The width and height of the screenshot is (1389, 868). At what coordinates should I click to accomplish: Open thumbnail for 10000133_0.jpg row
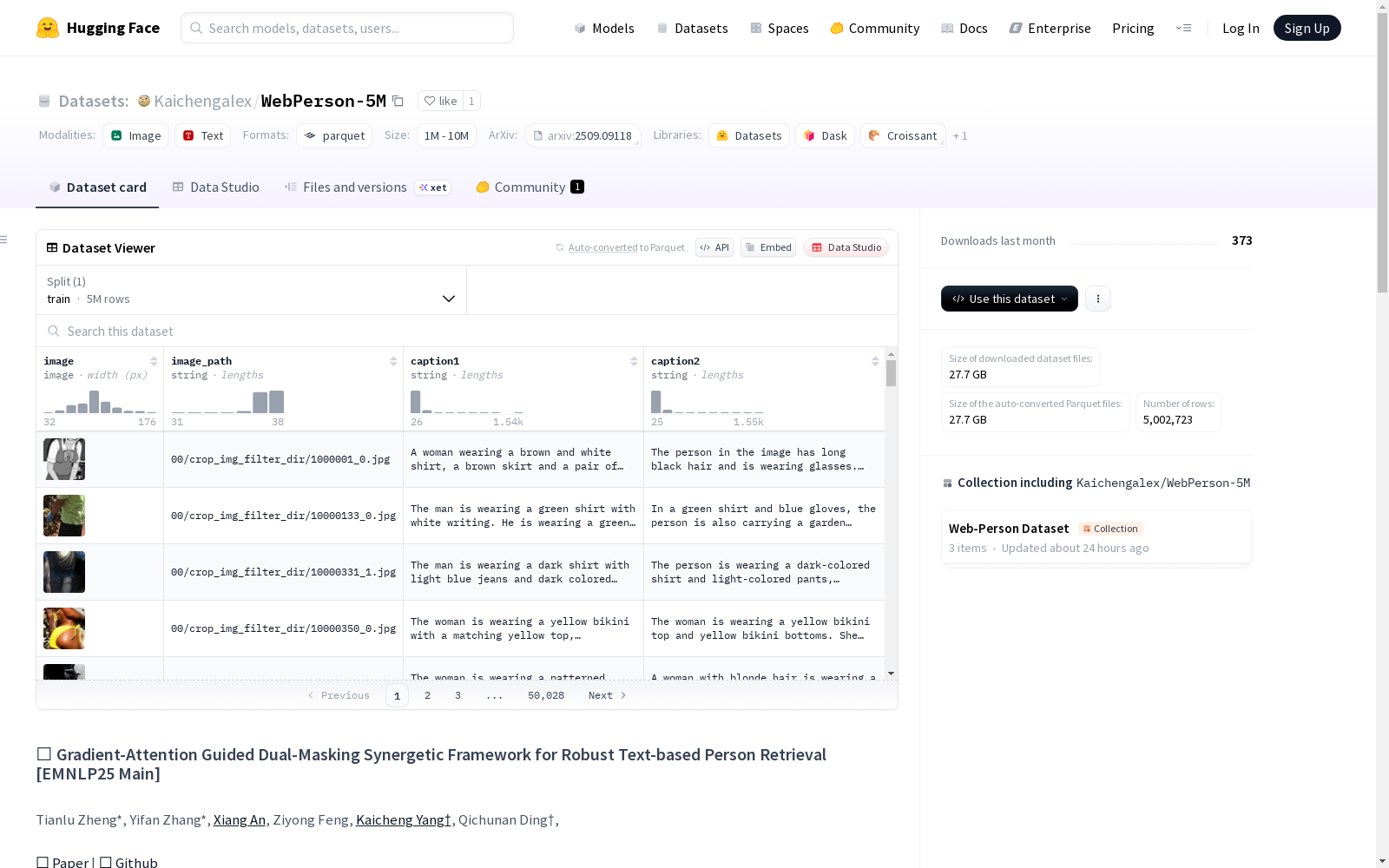coord(64,516)
